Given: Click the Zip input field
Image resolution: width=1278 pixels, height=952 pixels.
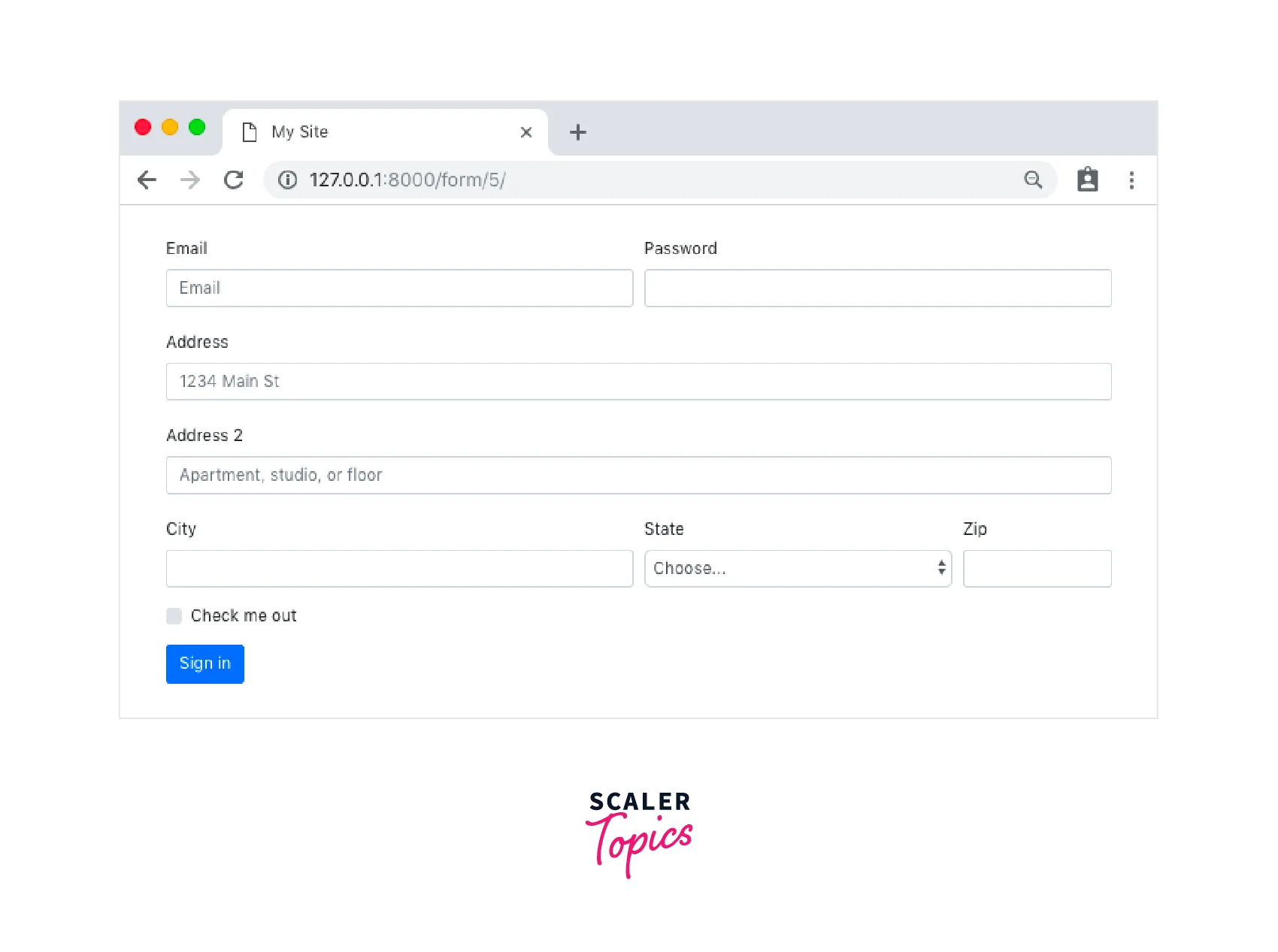Looking at the screenshot, I should [x=1037, y=569].
